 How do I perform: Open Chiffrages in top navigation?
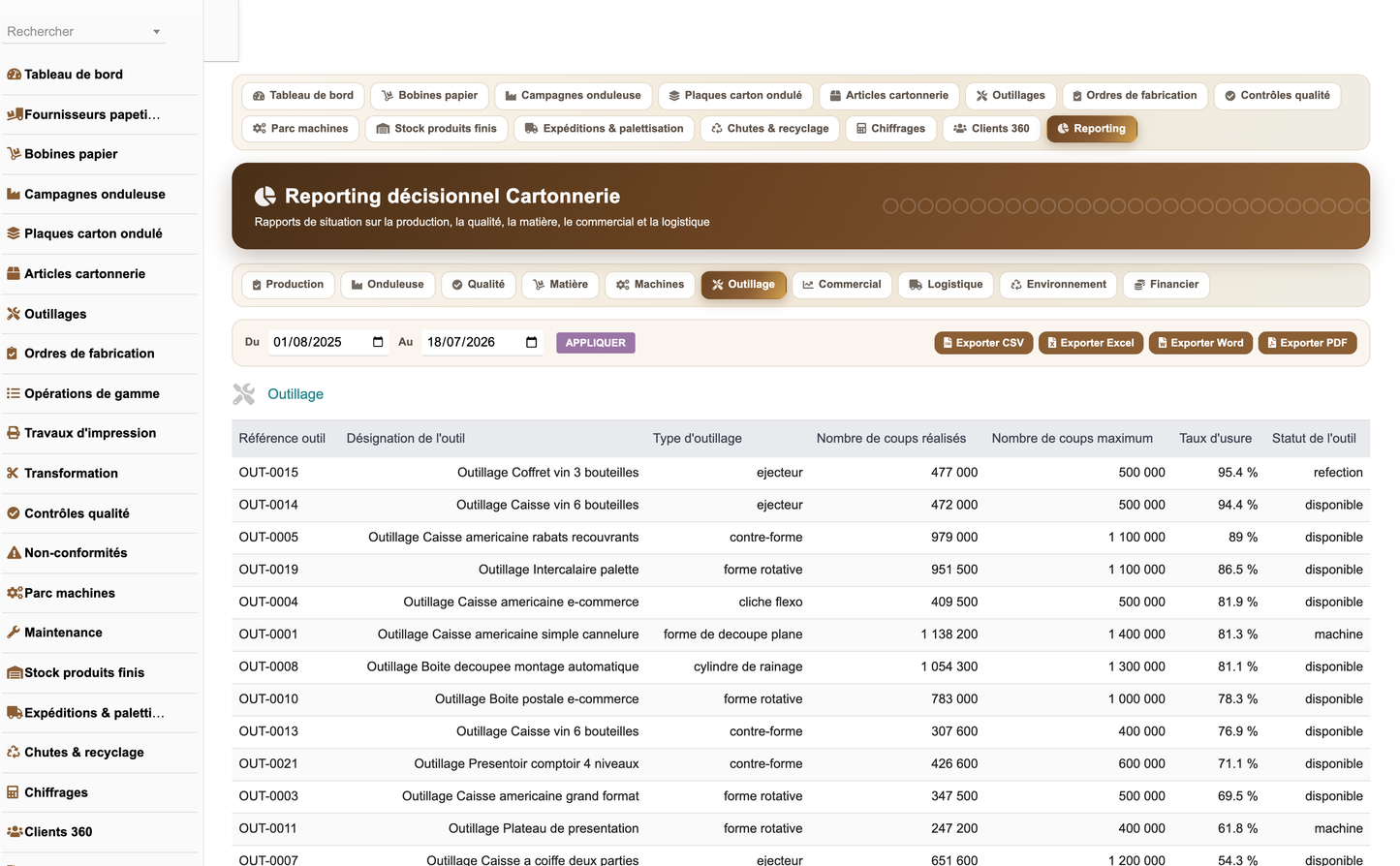pos(890,129)
